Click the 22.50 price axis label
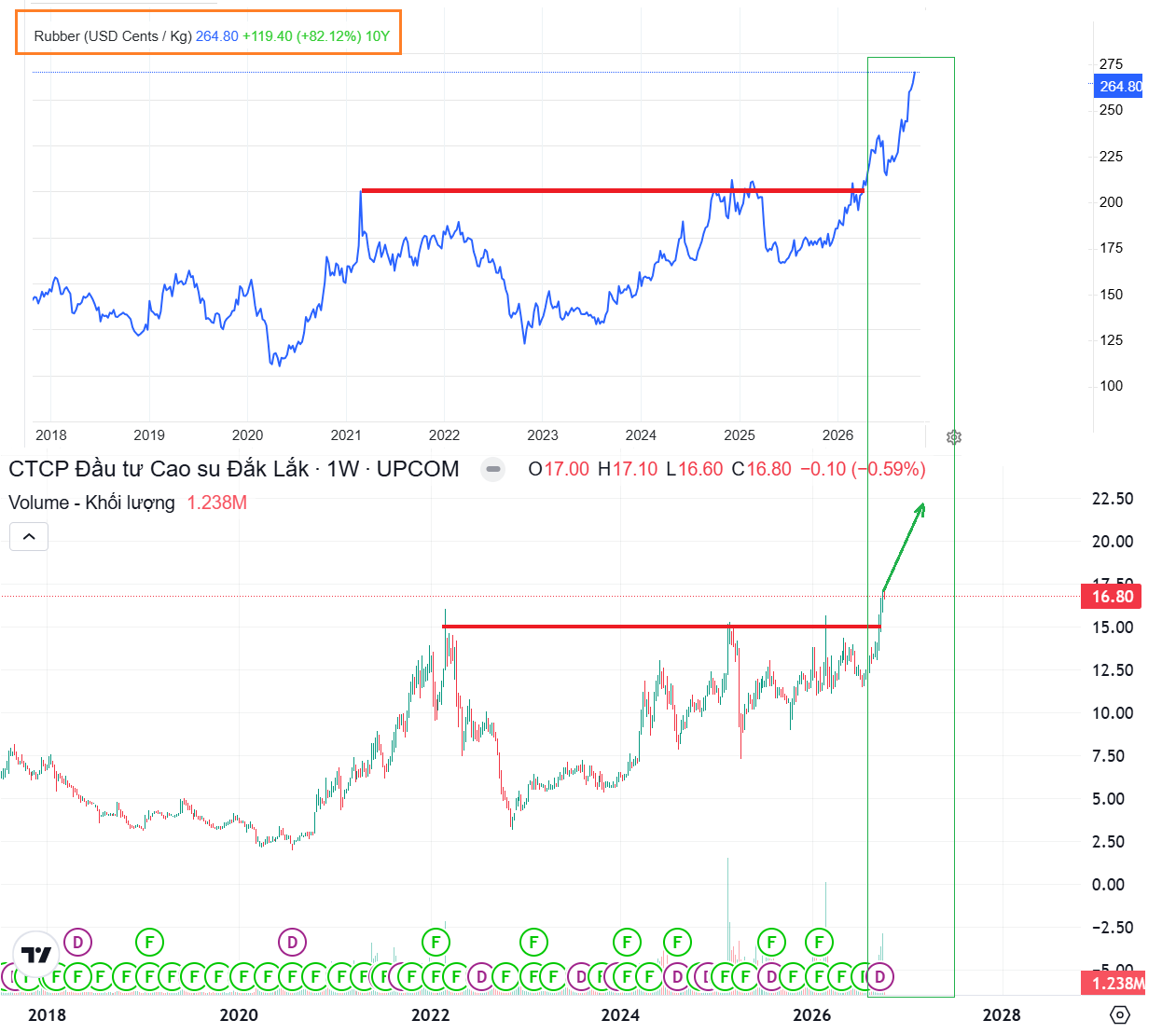The height and width of the screenshot is (1034, 1176). (1113, 499)
